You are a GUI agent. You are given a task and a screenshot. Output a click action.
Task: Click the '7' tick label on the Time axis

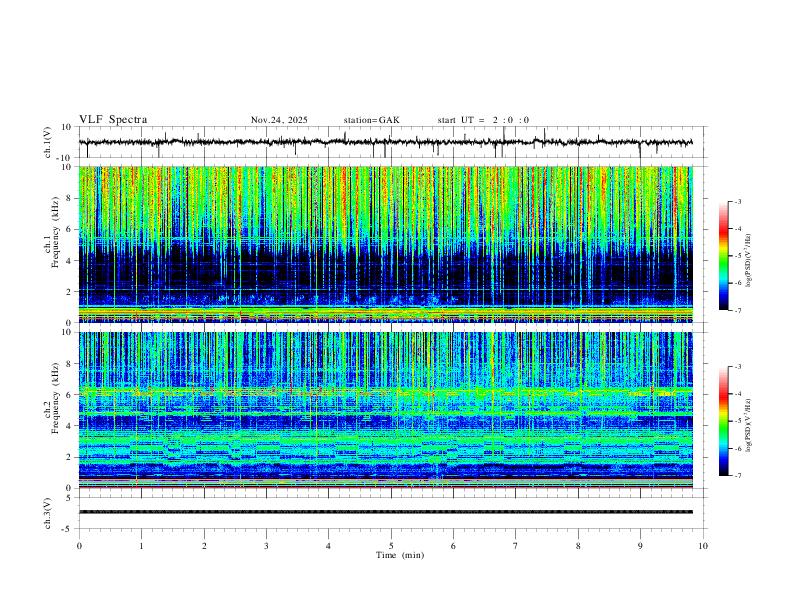point(516,546)
